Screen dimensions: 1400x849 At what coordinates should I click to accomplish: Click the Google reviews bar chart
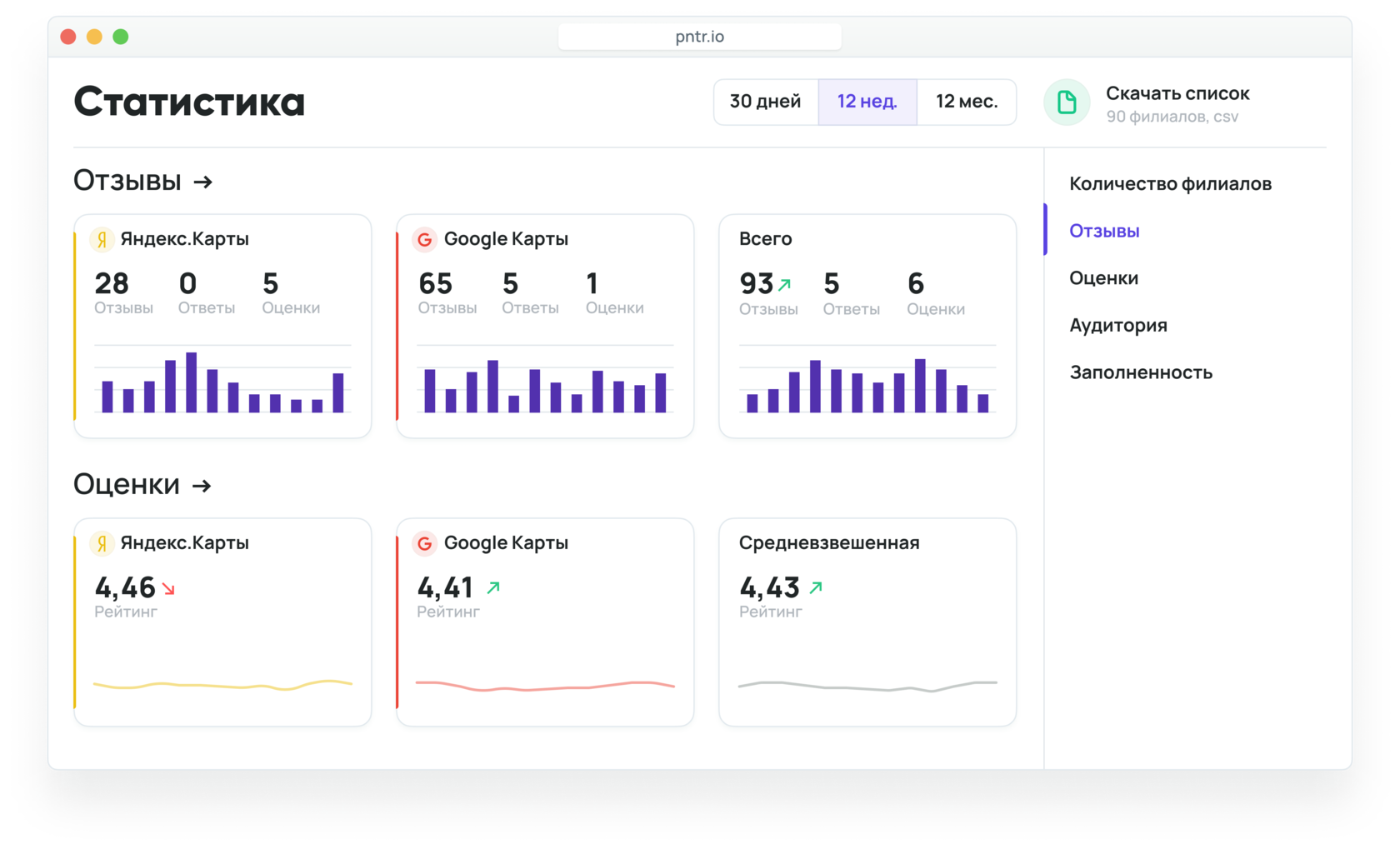click(x=545, y=380)
